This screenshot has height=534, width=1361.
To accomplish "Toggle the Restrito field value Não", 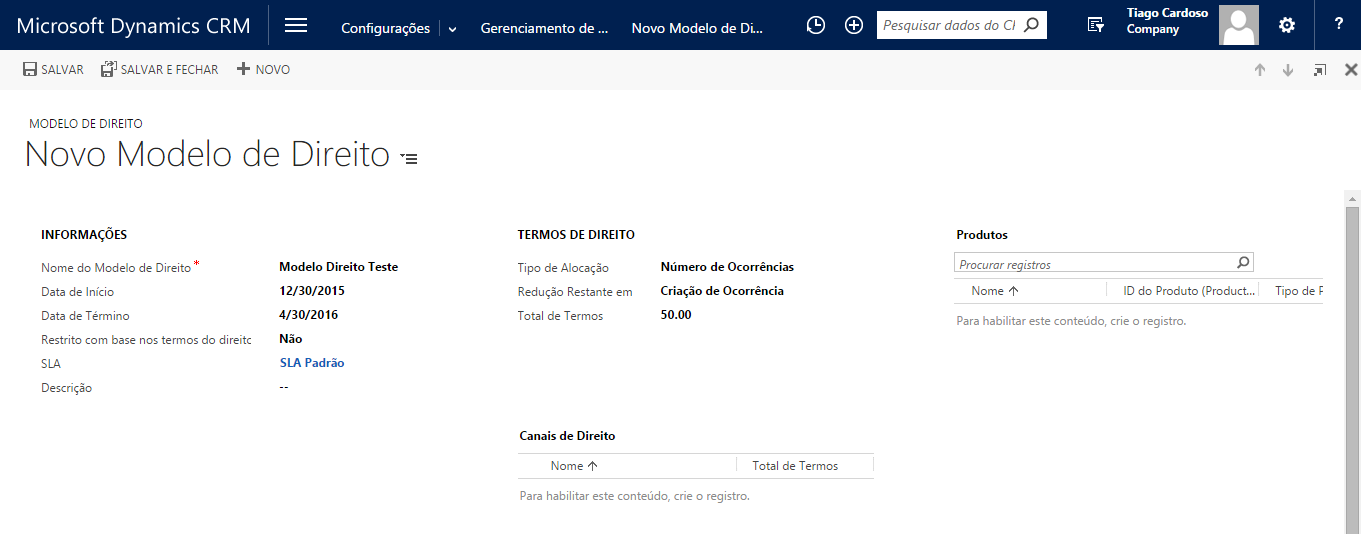I will (291, 339).
